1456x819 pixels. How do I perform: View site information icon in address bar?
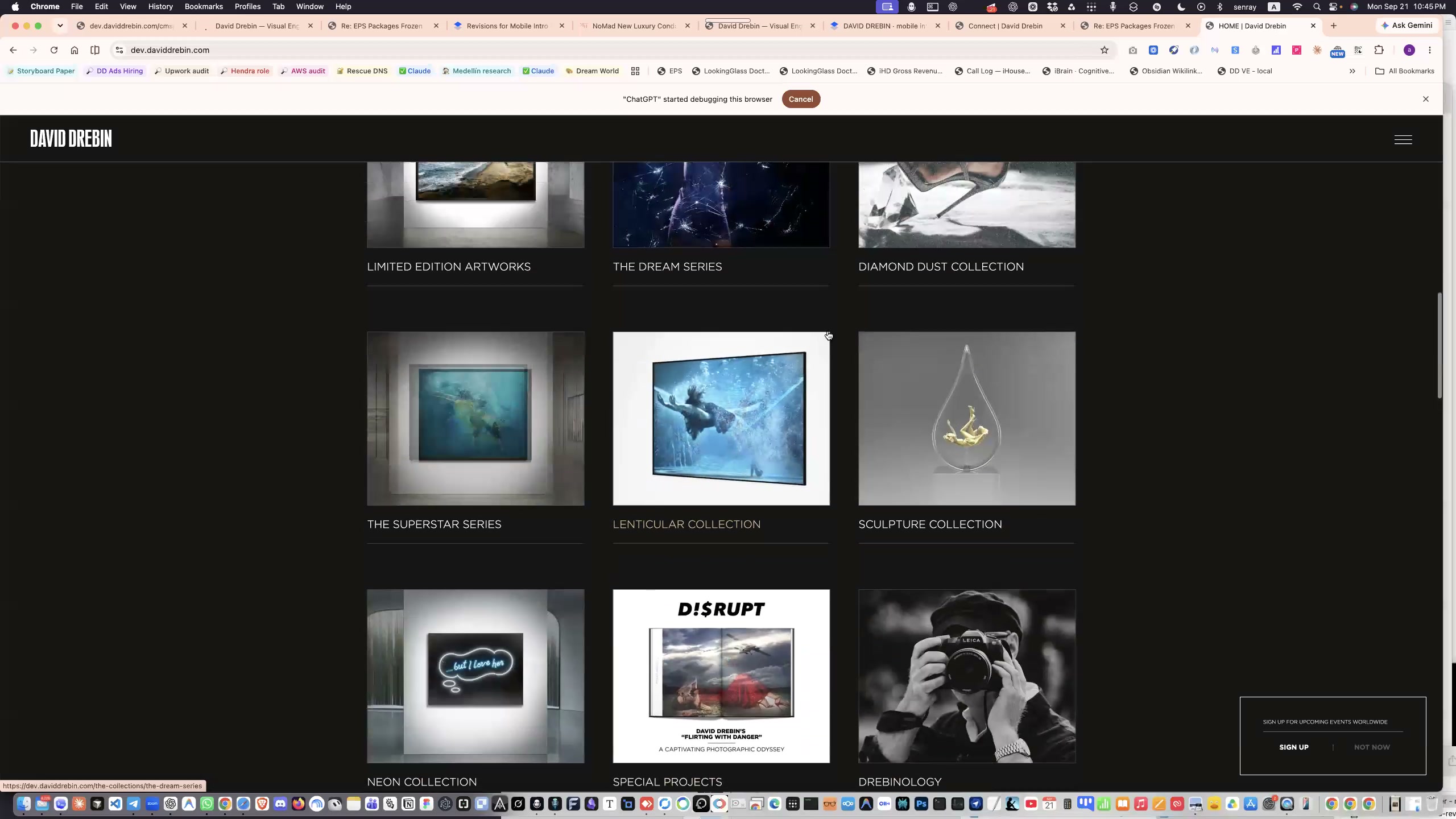coord(119,50)
